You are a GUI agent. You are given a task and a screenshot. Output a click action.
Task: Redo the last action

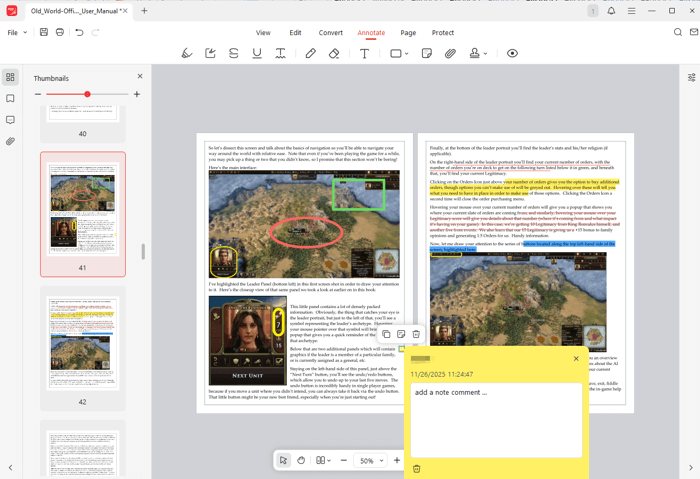(95, 32)
